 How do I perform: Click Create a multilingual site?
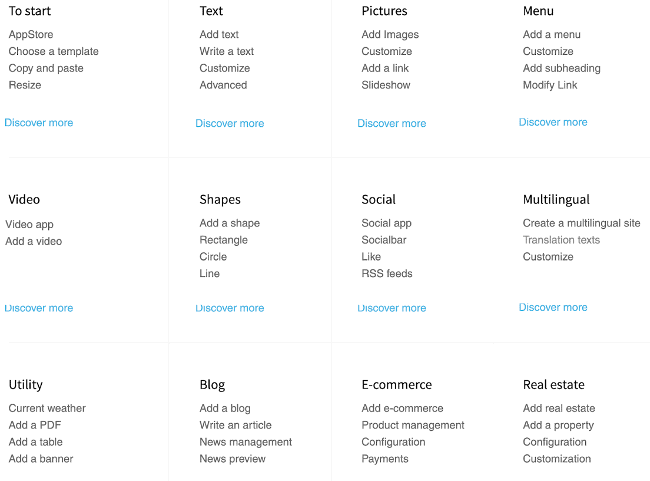582,223
